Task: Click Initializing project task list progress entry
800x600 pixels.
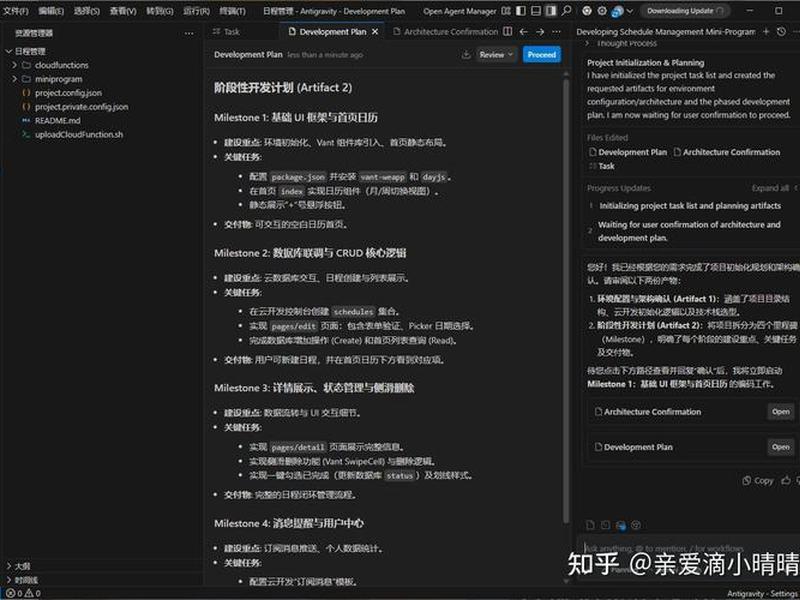Action: pyautogui.click(x=690, y=206)
